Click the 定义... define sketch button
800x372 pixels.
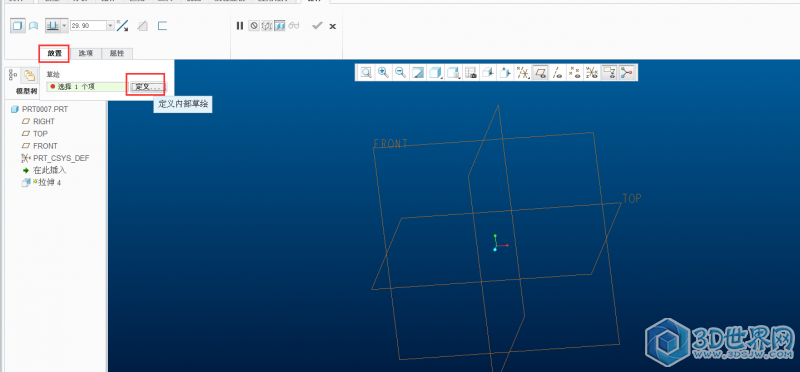point(147,87)
